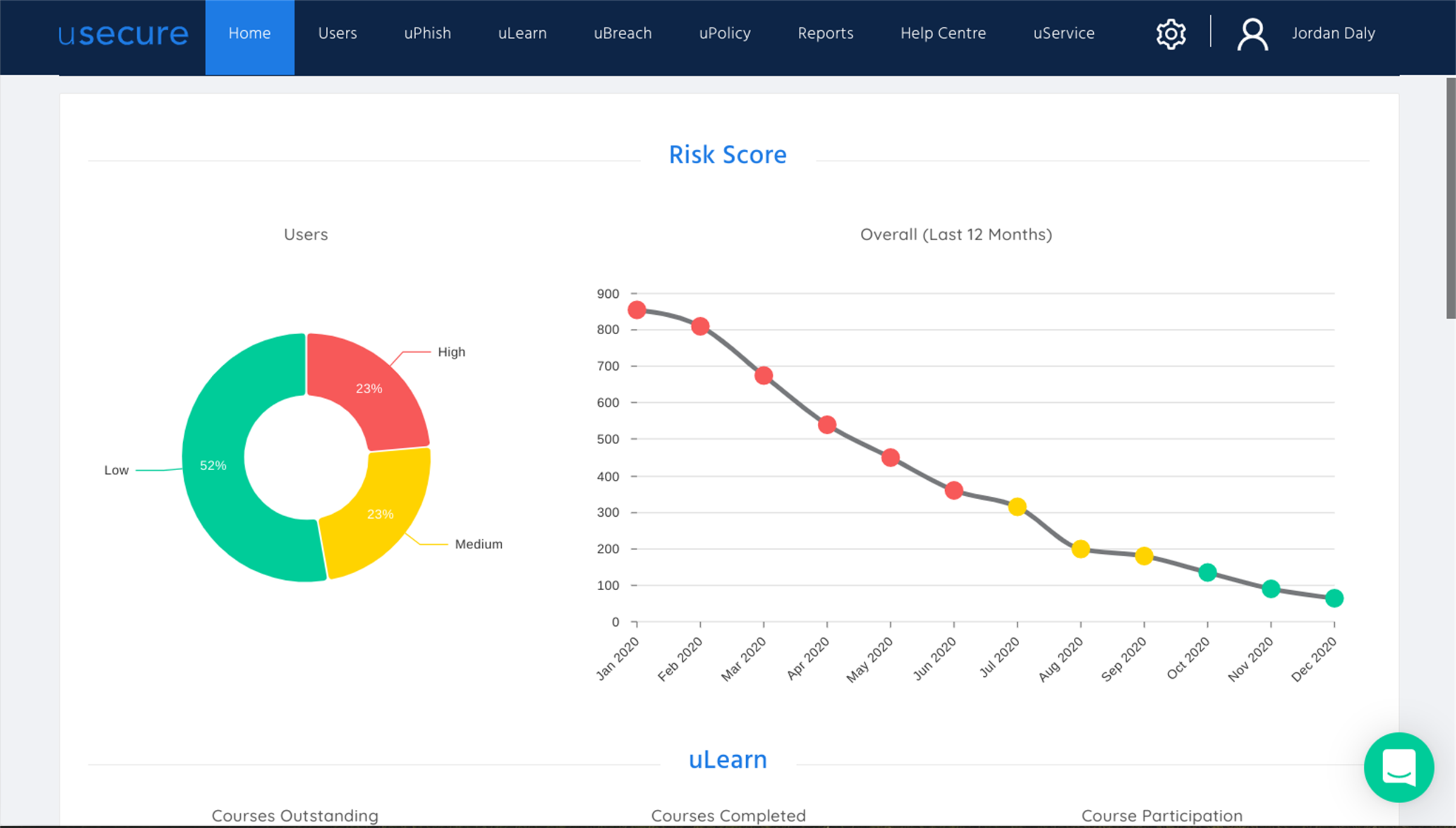Screen dimensions: 1456x828
Task: Click the Jan 2020 axis label
Action: click(618, 659)
